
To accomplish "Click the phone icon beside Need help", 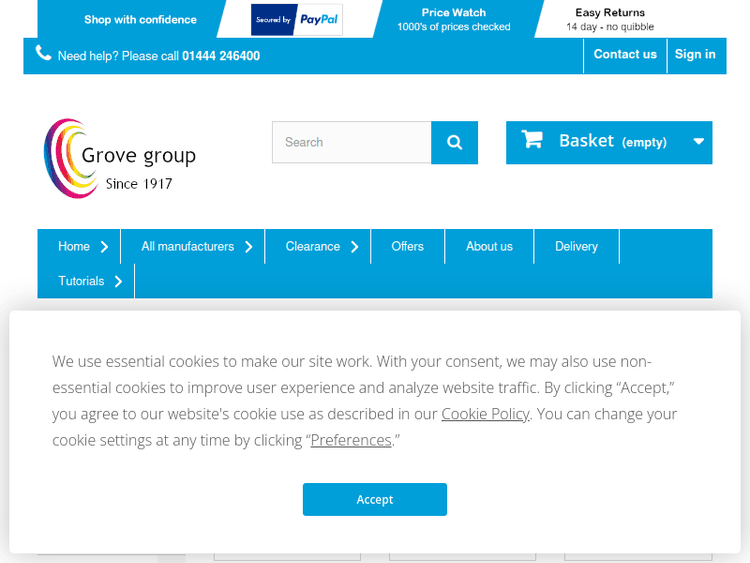I will (43, 54).
